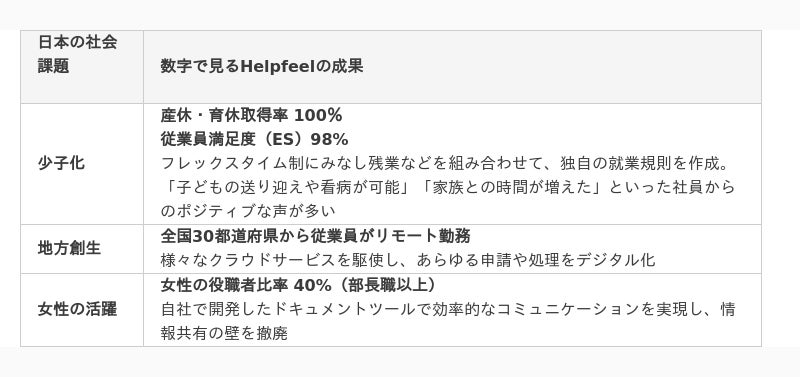800x377 pixels.
Task: Select the 少子化 row label
Action: pos(61,164)
